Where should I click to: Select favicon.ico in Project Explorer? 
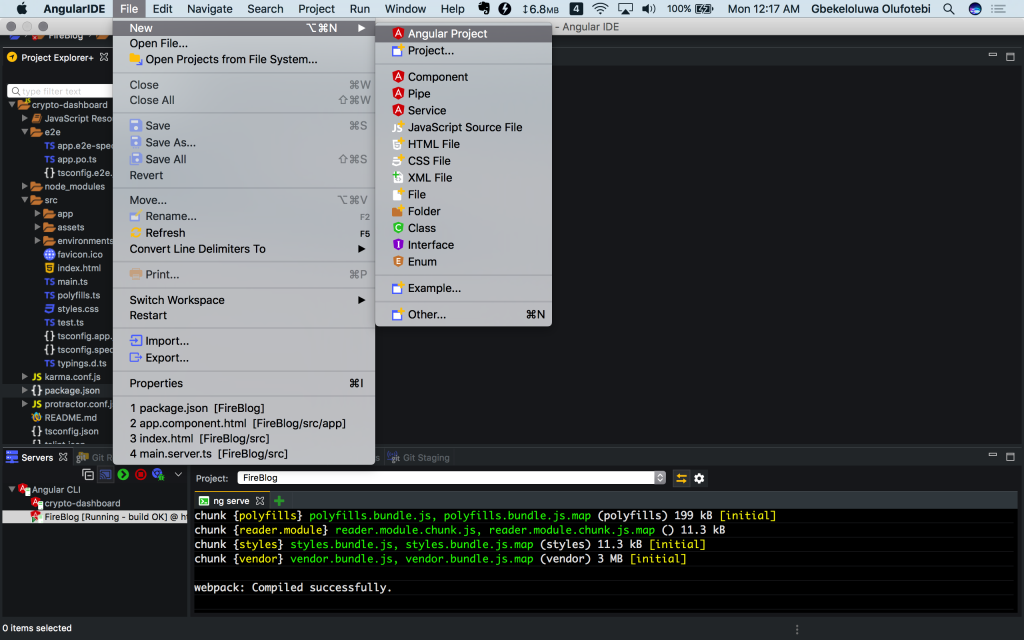[73, 255]
